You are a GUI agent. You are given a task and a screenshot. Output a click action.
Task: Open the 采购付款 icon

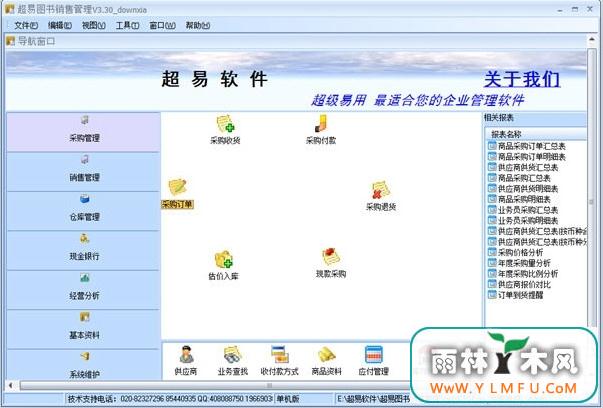click(321, 129)
